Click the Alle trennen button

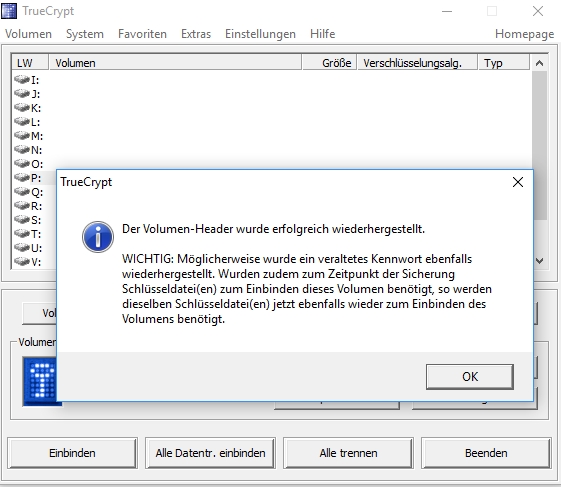click(x=348, y=453)
